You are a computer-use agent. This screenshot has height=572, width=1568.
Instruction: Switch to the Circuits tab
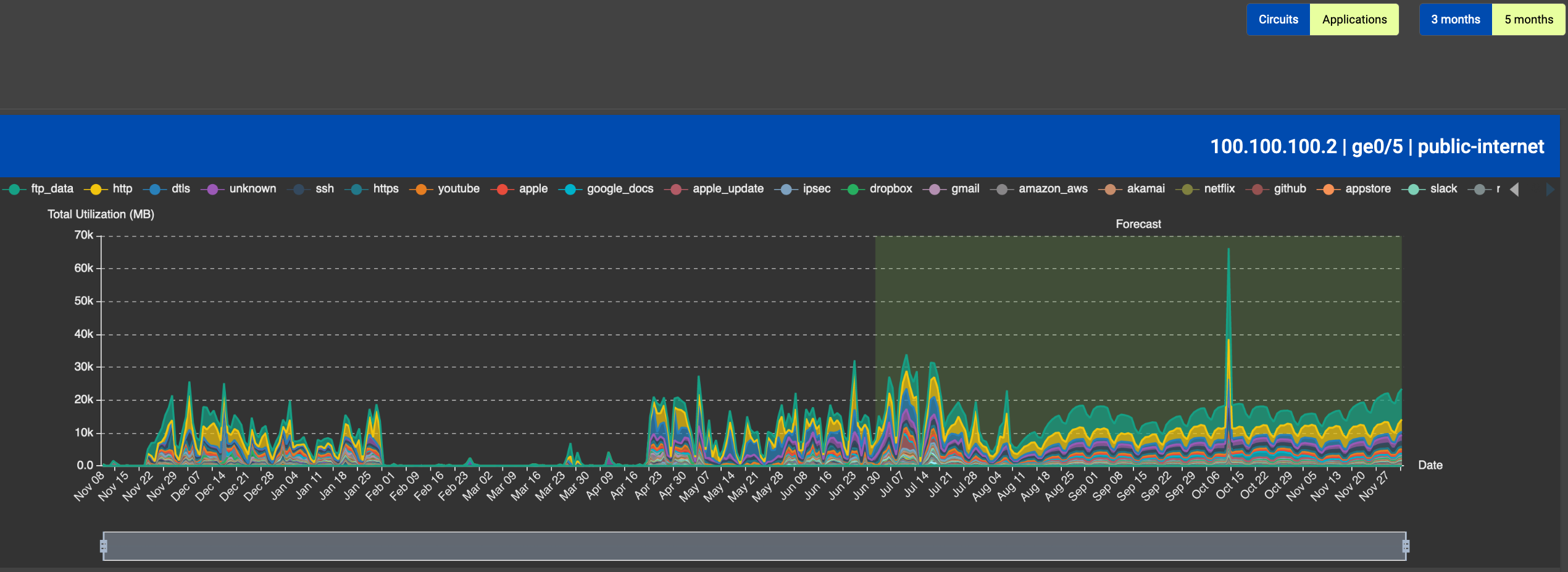click(x=1278, y=20)
